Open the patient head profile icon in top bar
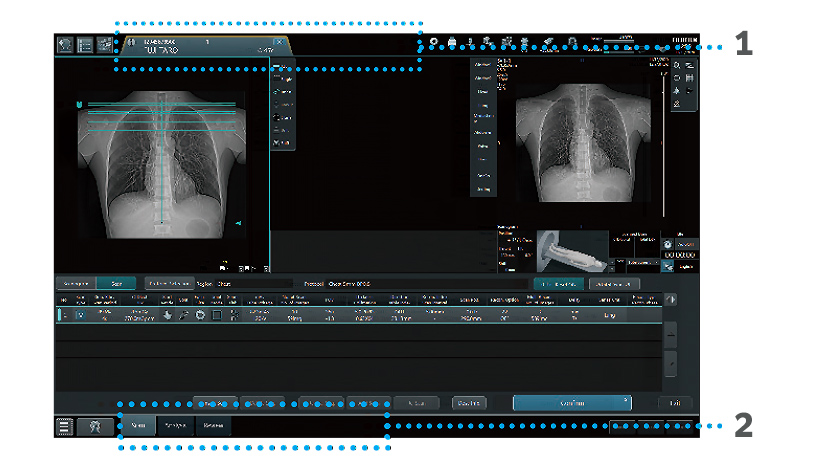816x476 pixels. click(x=65, y=45)
